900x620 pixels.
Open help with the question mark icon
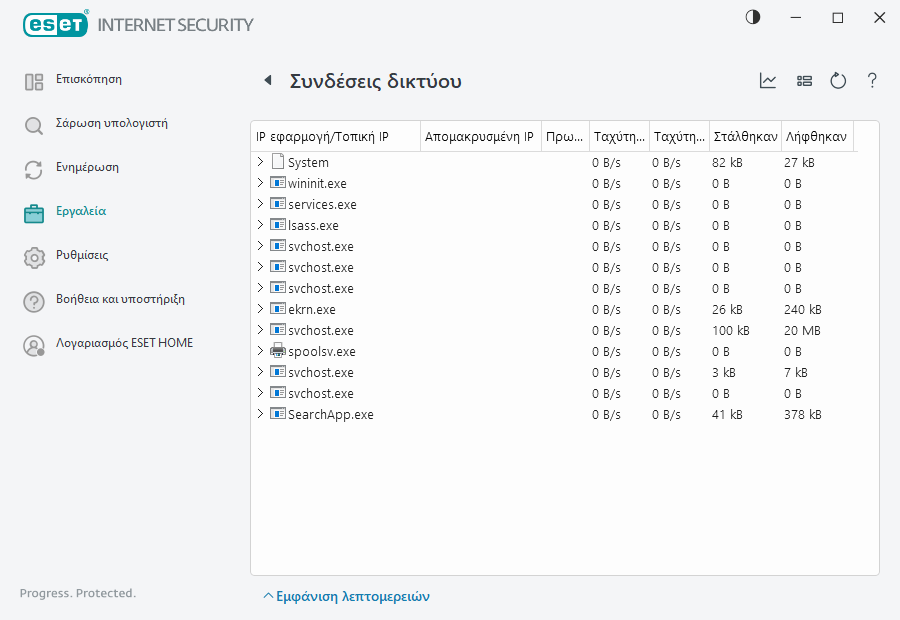[x=872, y=81]
